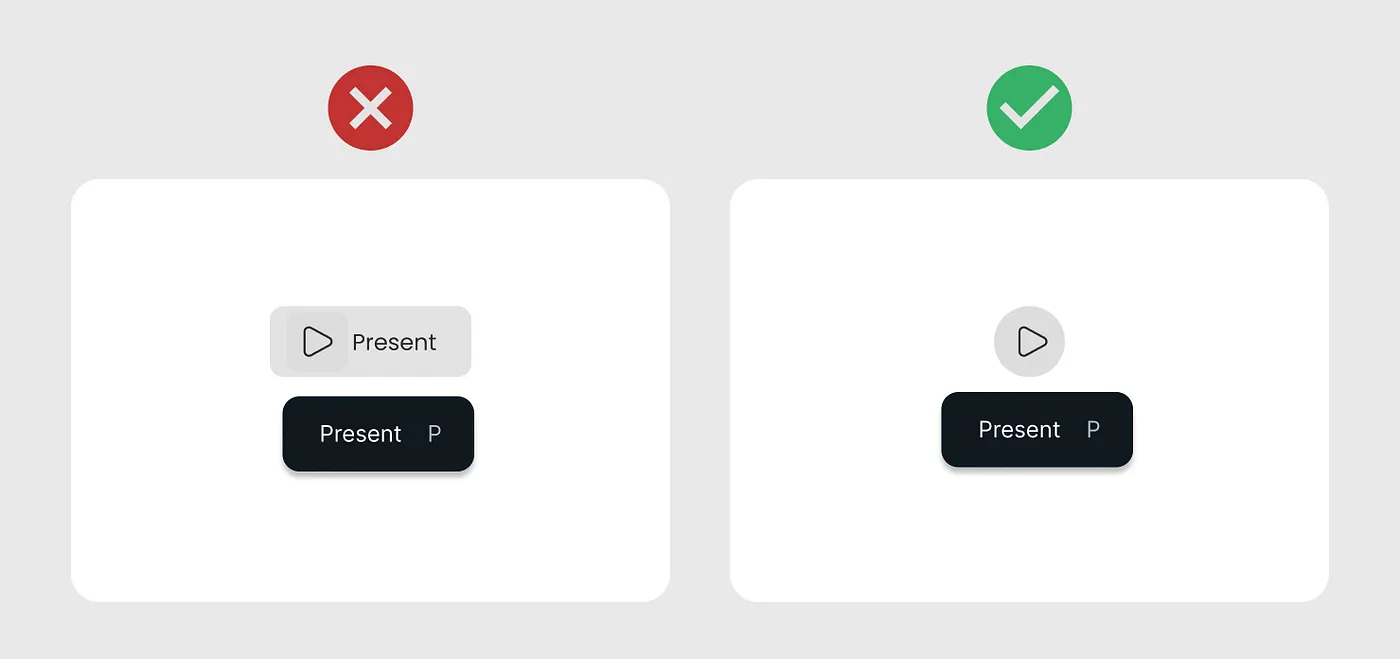Click the gray gap between the two white cards
Screen dimensions: 1400x659
tap(700, 390)
